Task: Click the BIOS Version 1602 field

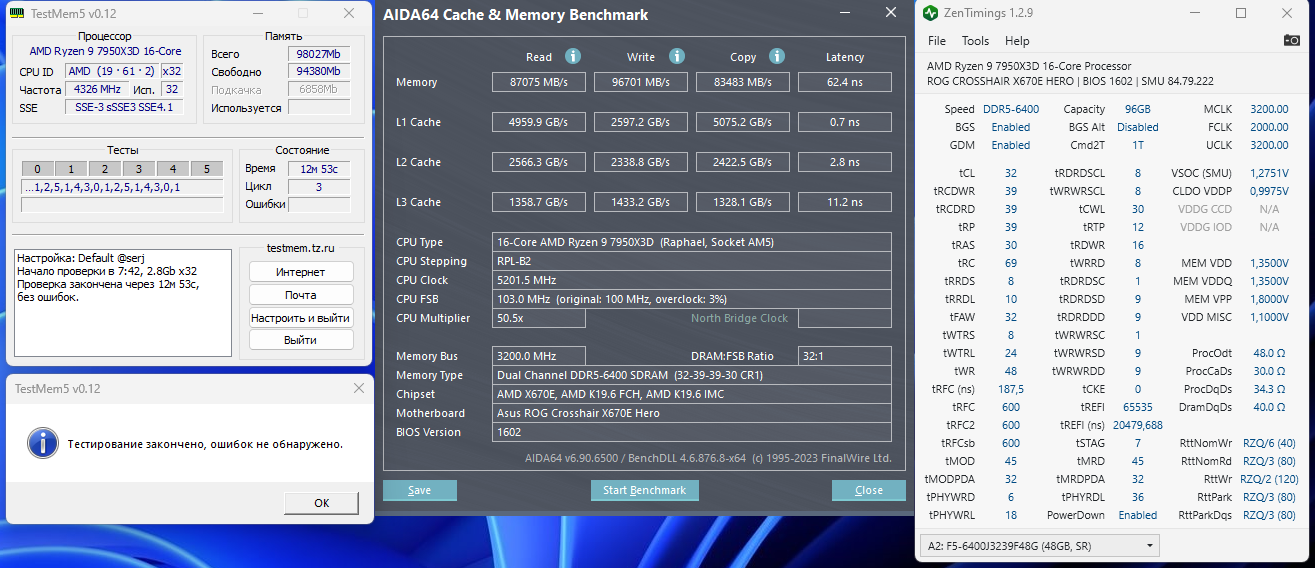Action: click(x=692, y=432)
